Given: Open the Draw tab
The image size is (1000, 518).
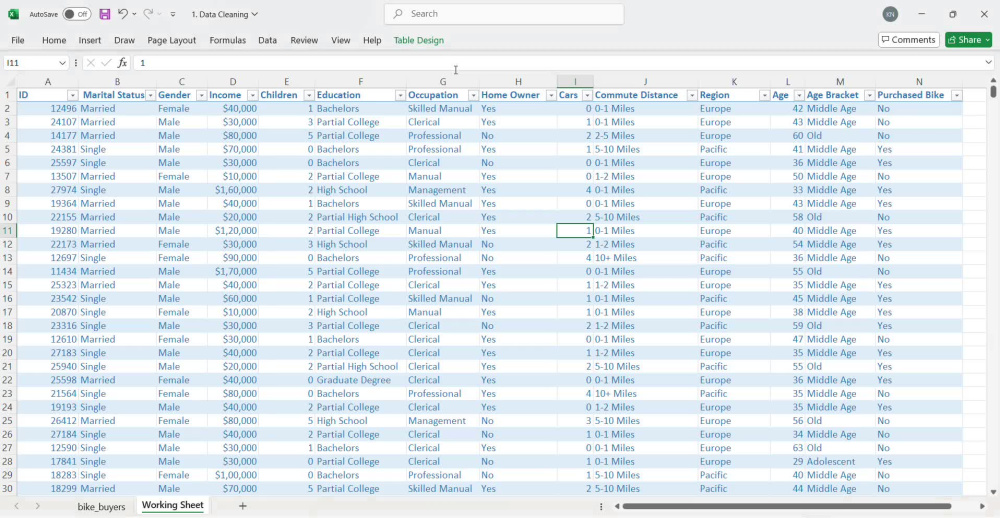Looking at the screenshot, I should (x=124, y=40).
